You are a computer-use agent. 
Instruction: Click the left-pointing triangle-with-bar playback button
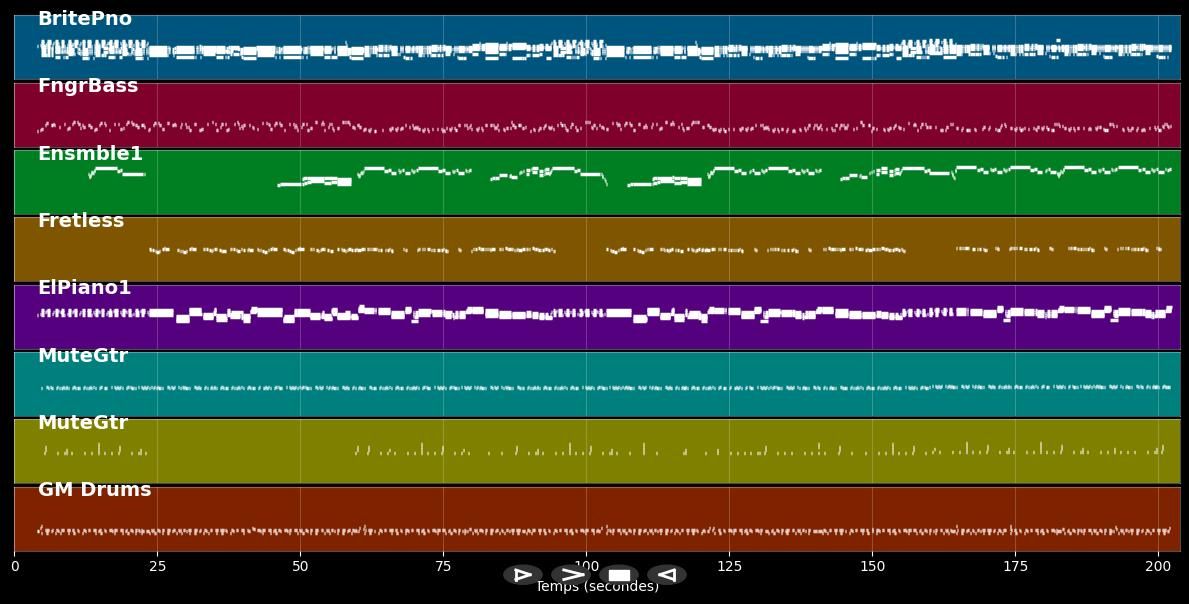click(667, 575)
